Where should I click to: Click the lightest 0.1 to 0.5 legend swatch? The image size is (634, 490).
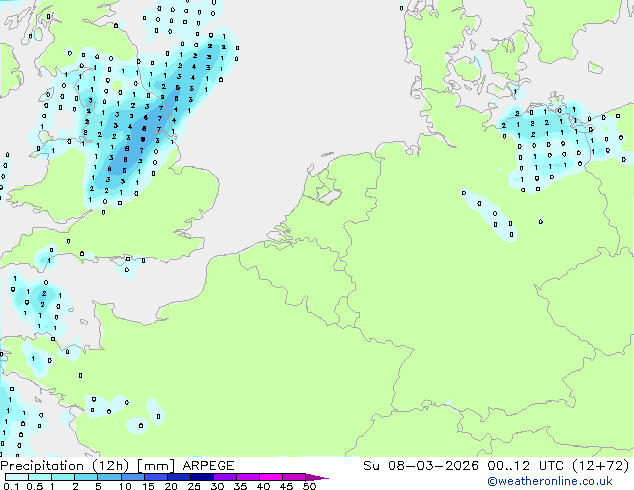coord(17,477)
